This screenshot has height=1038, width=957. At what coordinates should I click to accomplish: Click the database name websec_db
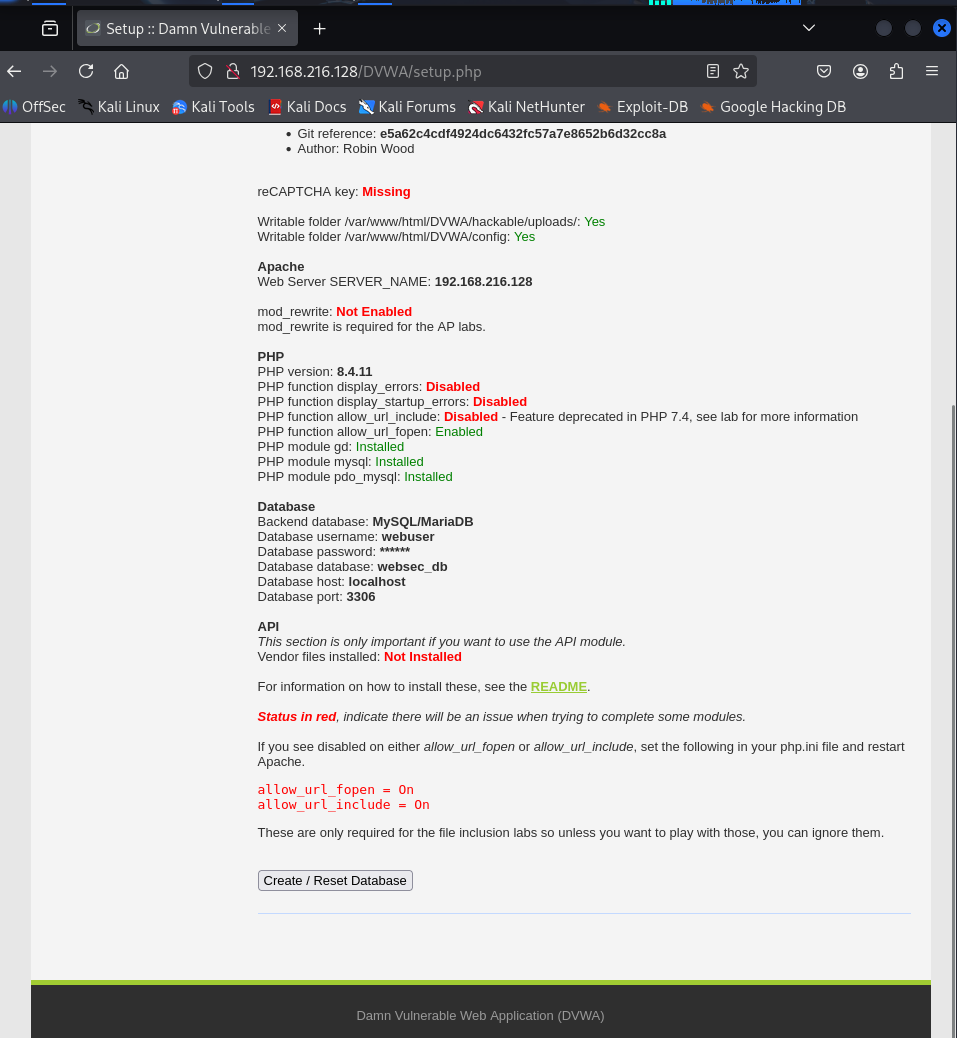[412, 567]
